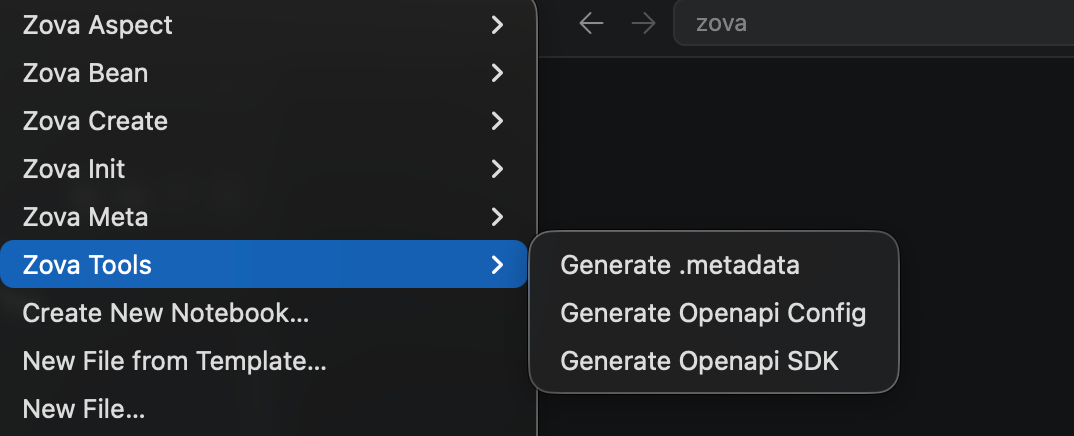This screenshot has width=1074, height=436.
Task: Select Generate Openapi SDK
Action: pyautogui.click(x=699, y=361)
